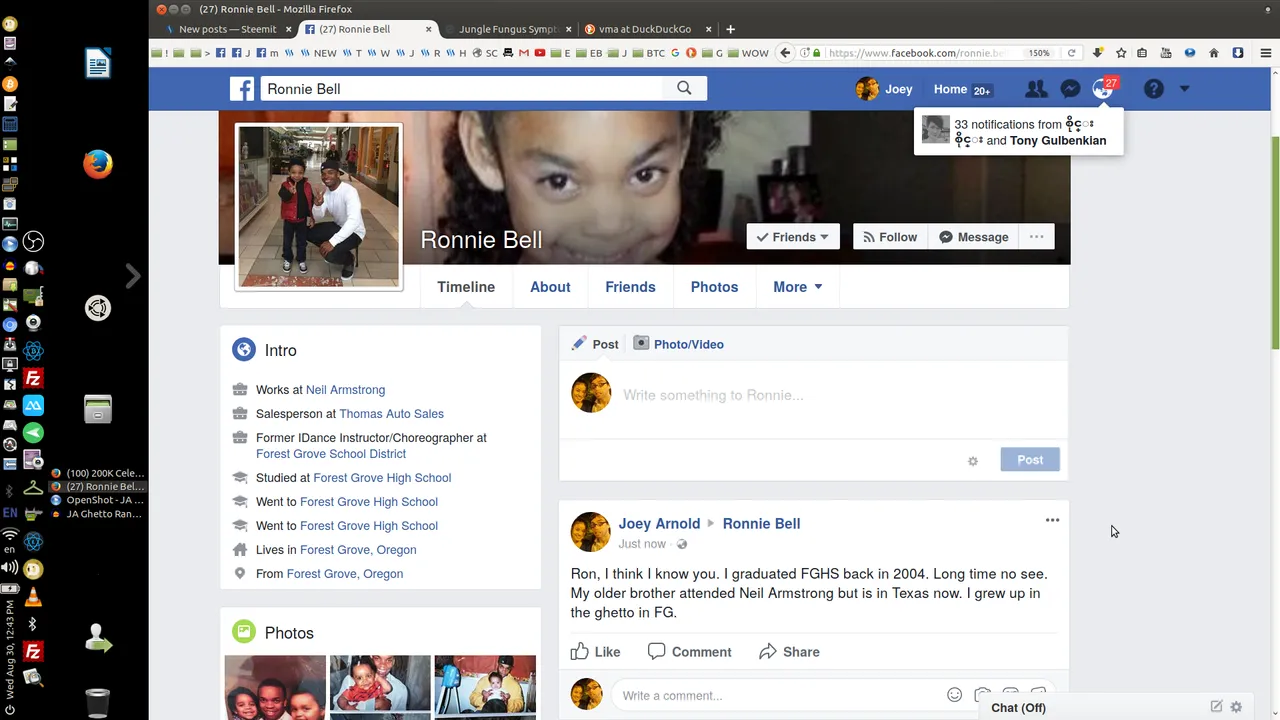Click the Follow button
Image resolution: width=1280 pixels, height=720 pixels.
click(890, 237)
